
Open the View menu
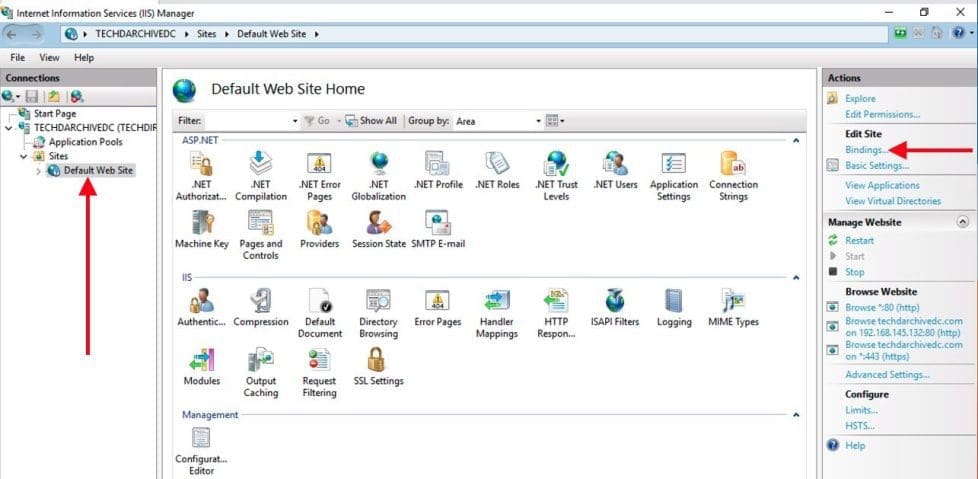49,58
